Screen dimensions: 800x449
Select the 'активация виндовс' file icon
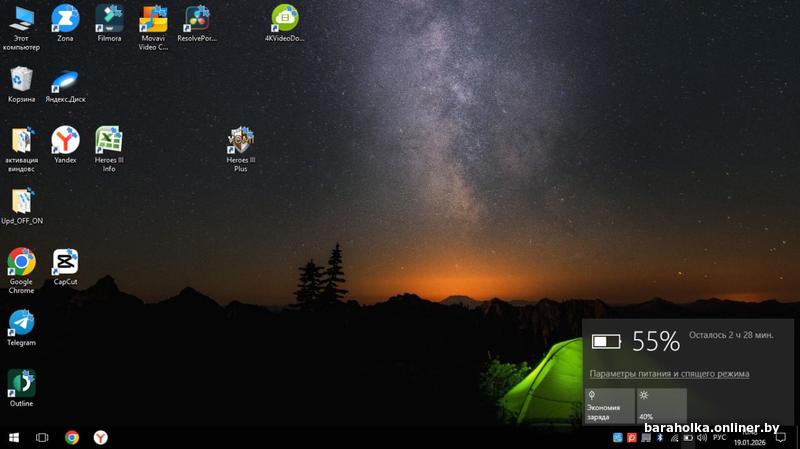click(21, 149)
